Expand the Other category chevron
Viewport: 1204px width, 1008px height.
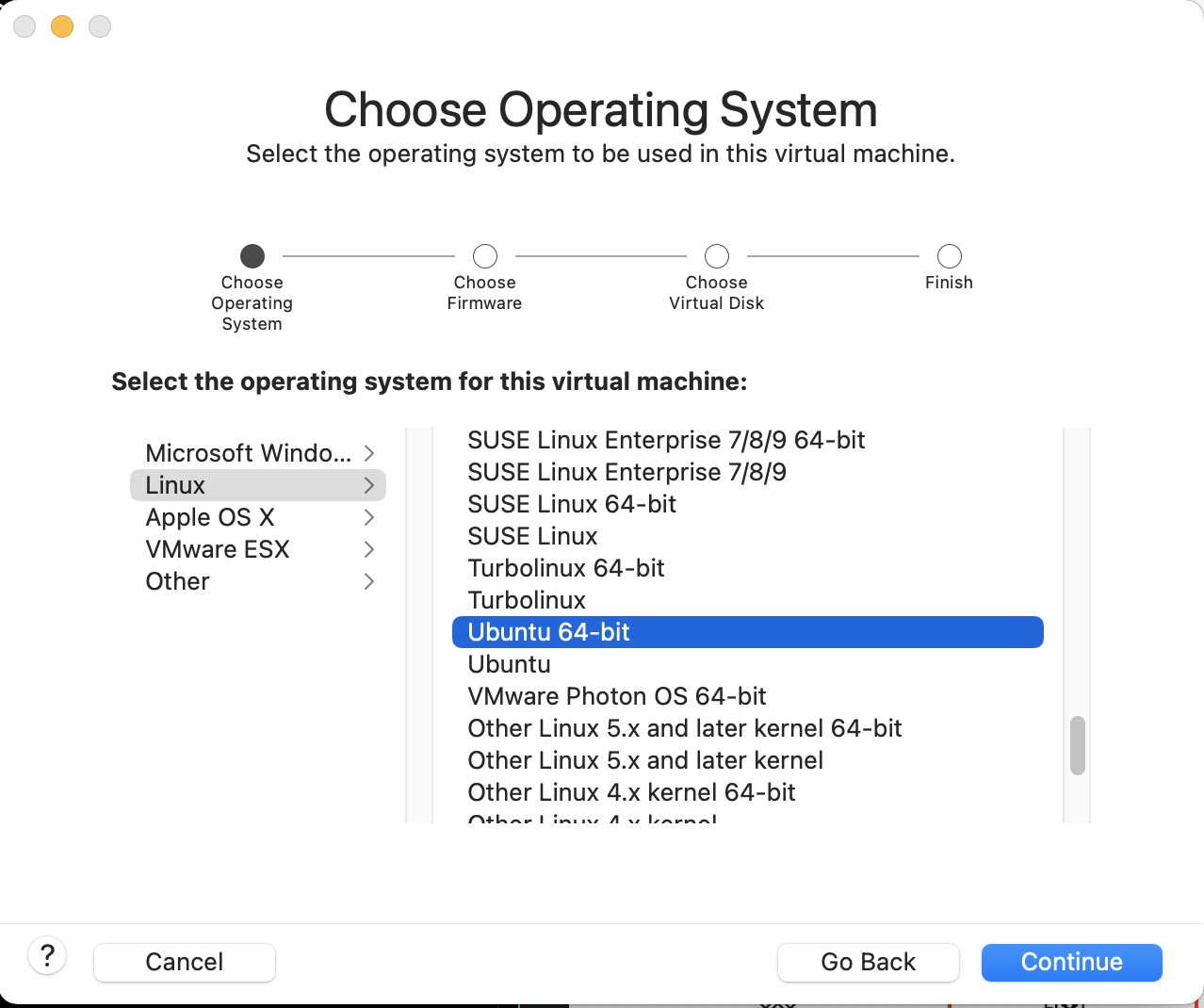[369, 581]
